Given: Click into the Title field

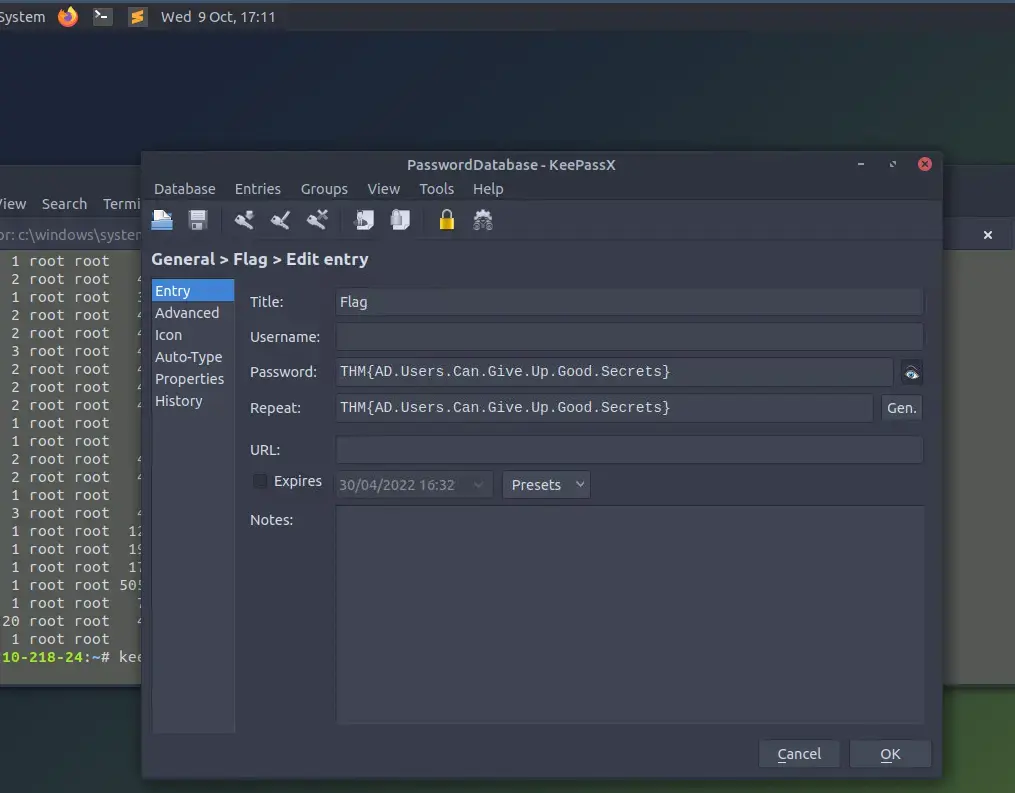Looking at the screenshot, I should [629, 302].
